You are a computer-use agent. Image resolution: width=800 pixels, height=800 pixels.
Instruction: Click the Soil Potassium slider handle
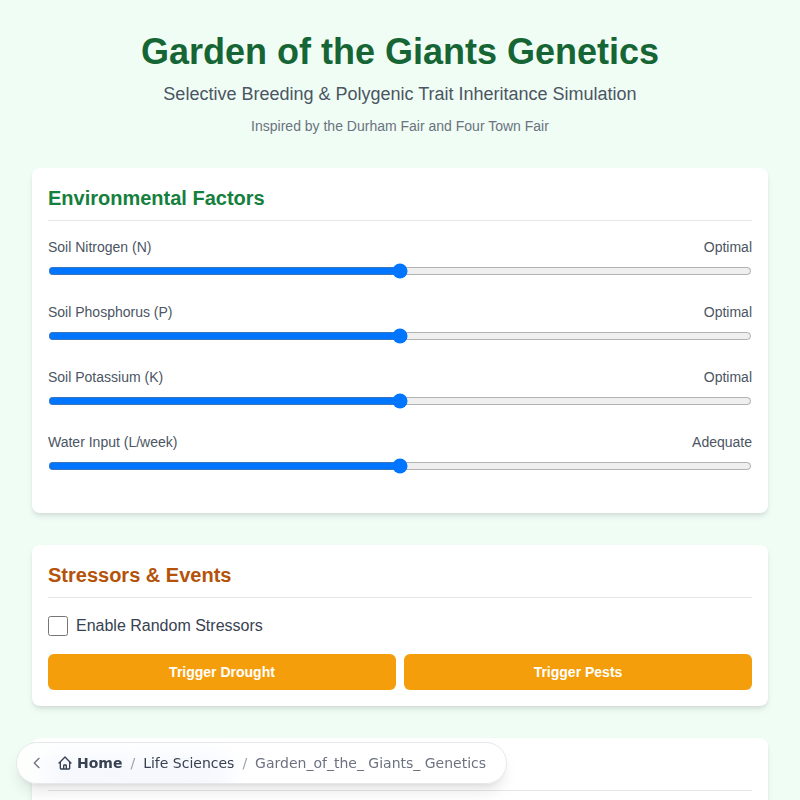point(400,401)
